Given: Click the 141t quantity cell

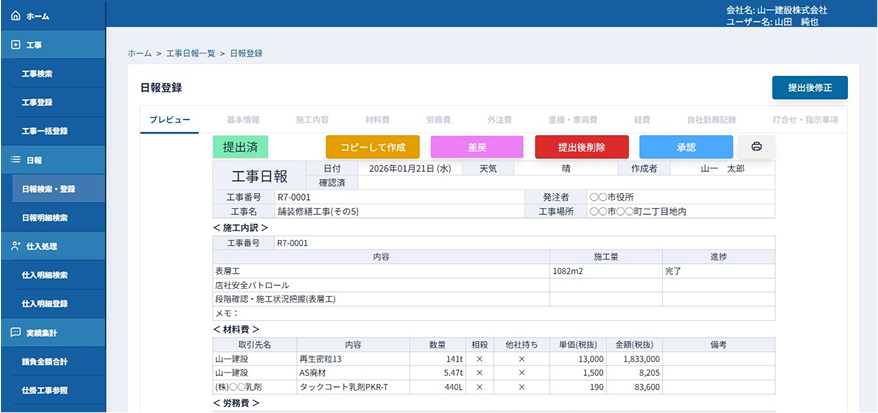Looking at the screenshot, I should [438, 359].
